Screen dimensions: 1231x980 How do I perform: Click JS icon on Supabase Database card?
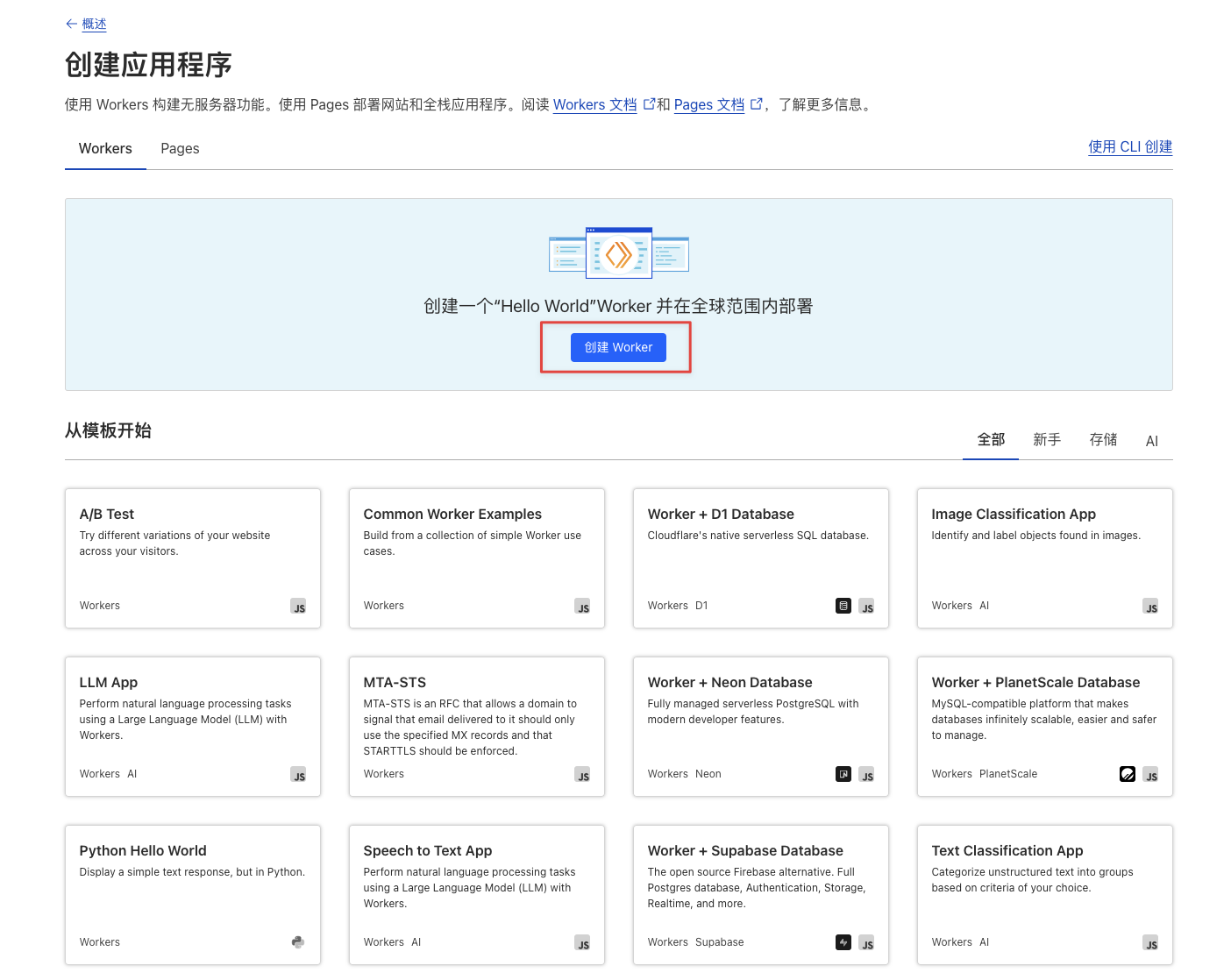866,942
